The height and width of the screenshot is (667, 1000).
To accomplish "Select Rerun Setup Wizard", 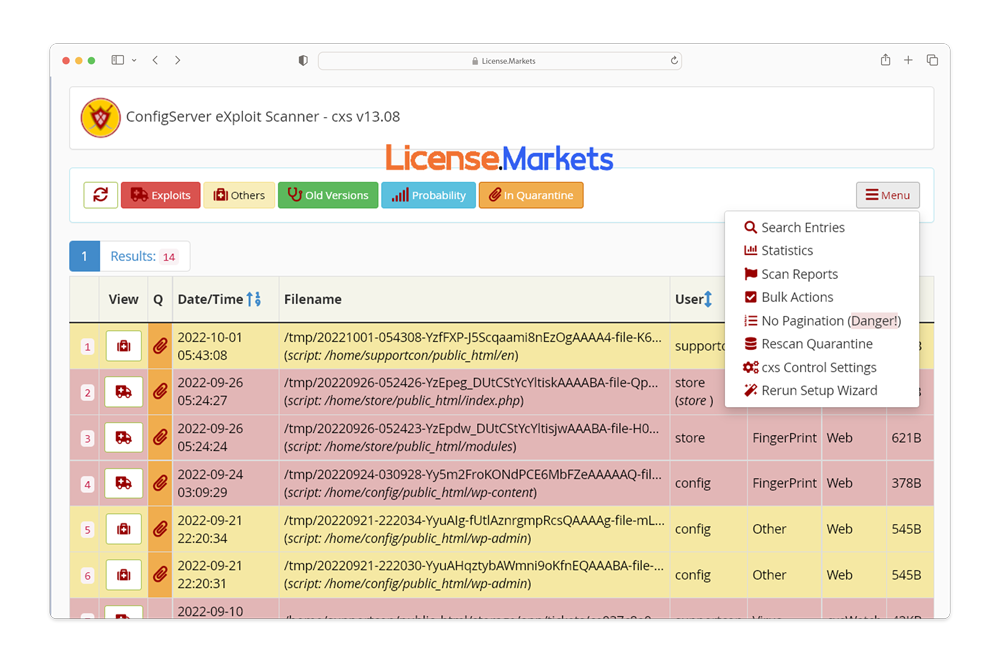I will tap(811, 390).
